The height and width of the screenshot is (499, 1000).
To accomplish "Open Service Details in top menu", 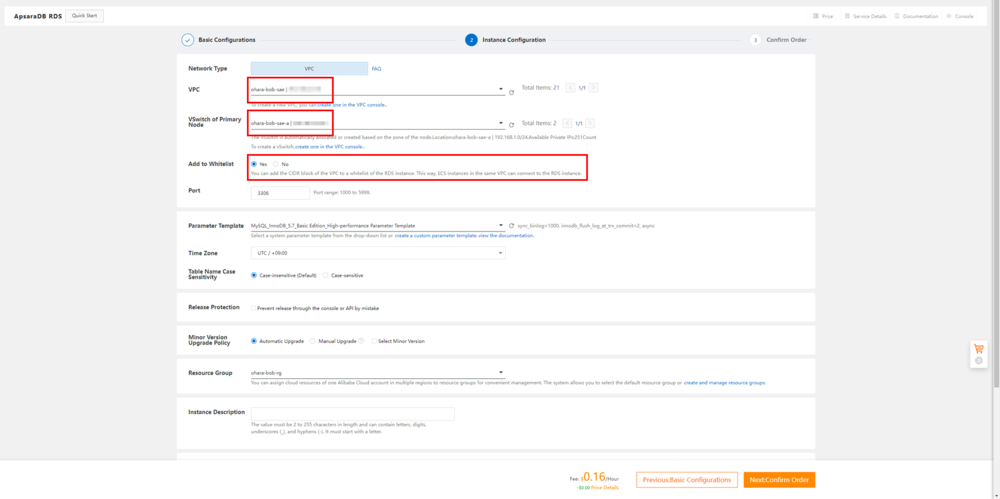I will pyautogui.click(x=870, y=16).
